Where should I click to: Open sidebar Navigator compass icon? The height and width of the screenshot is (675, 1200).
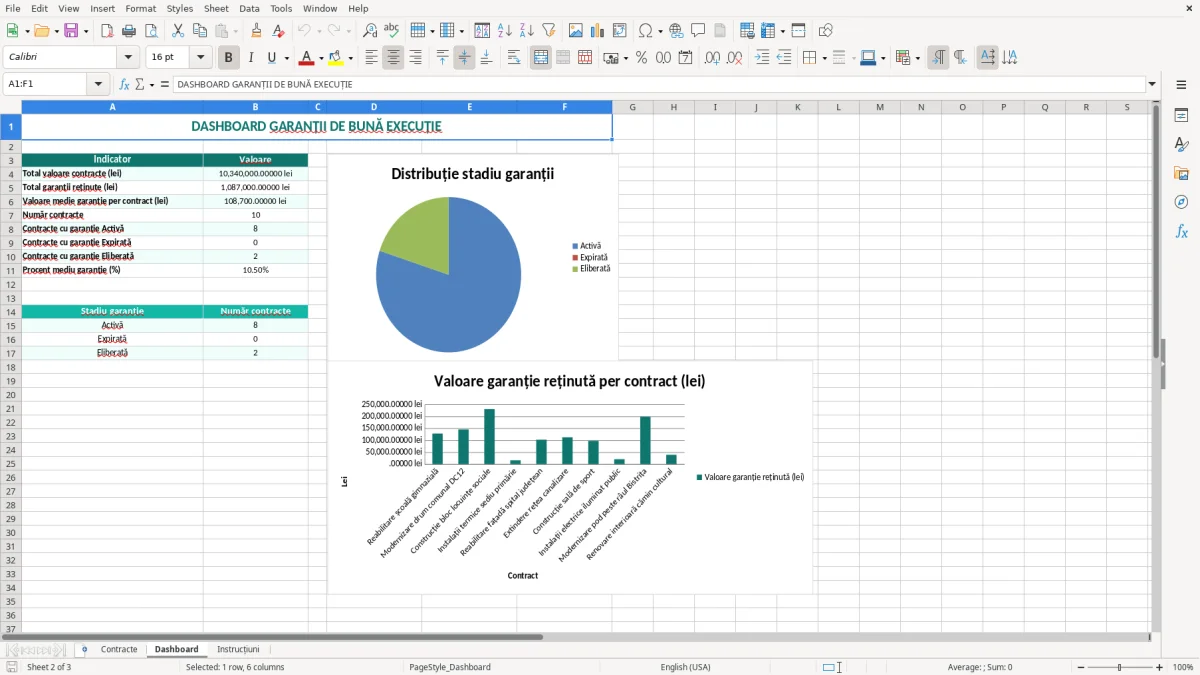click(x=1181, y=202)
